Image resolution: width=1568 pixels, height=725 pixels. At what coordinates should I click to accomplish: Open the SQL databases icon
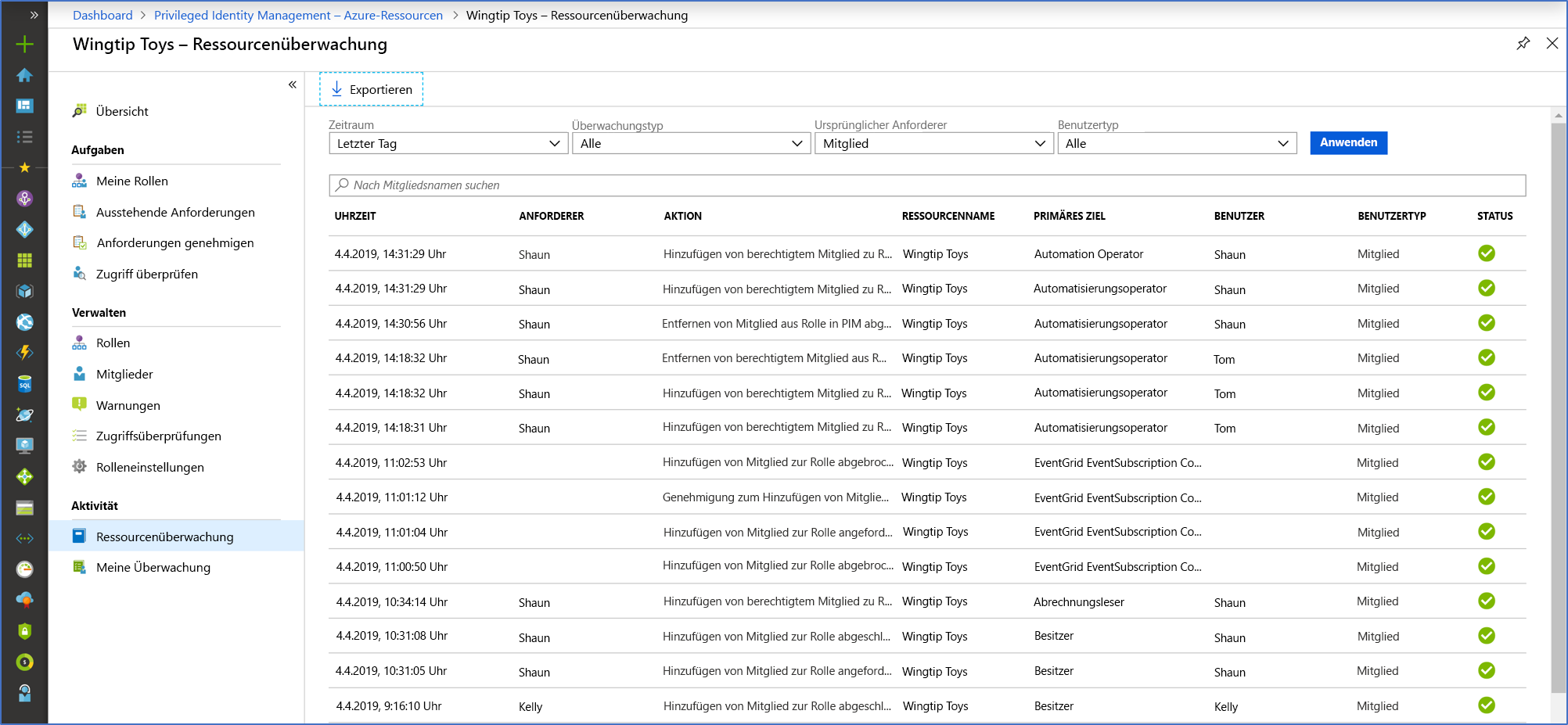tap(24, 384)
